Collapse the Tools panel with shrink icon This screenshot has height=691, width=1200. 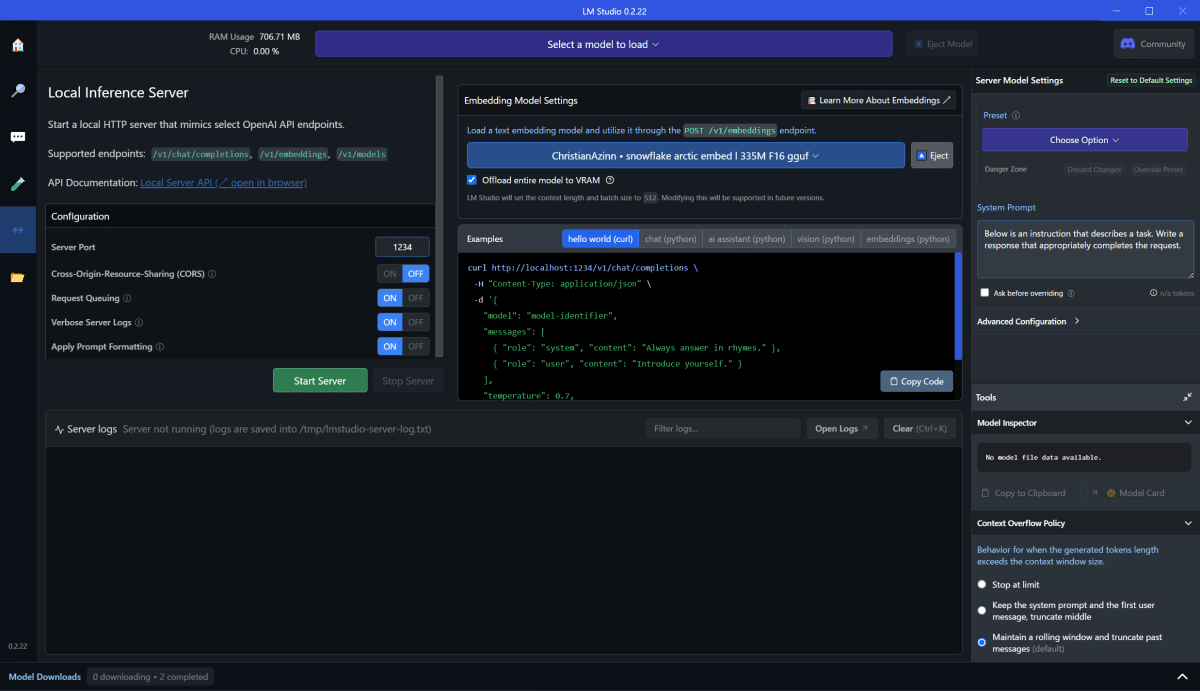point(1187,397)
